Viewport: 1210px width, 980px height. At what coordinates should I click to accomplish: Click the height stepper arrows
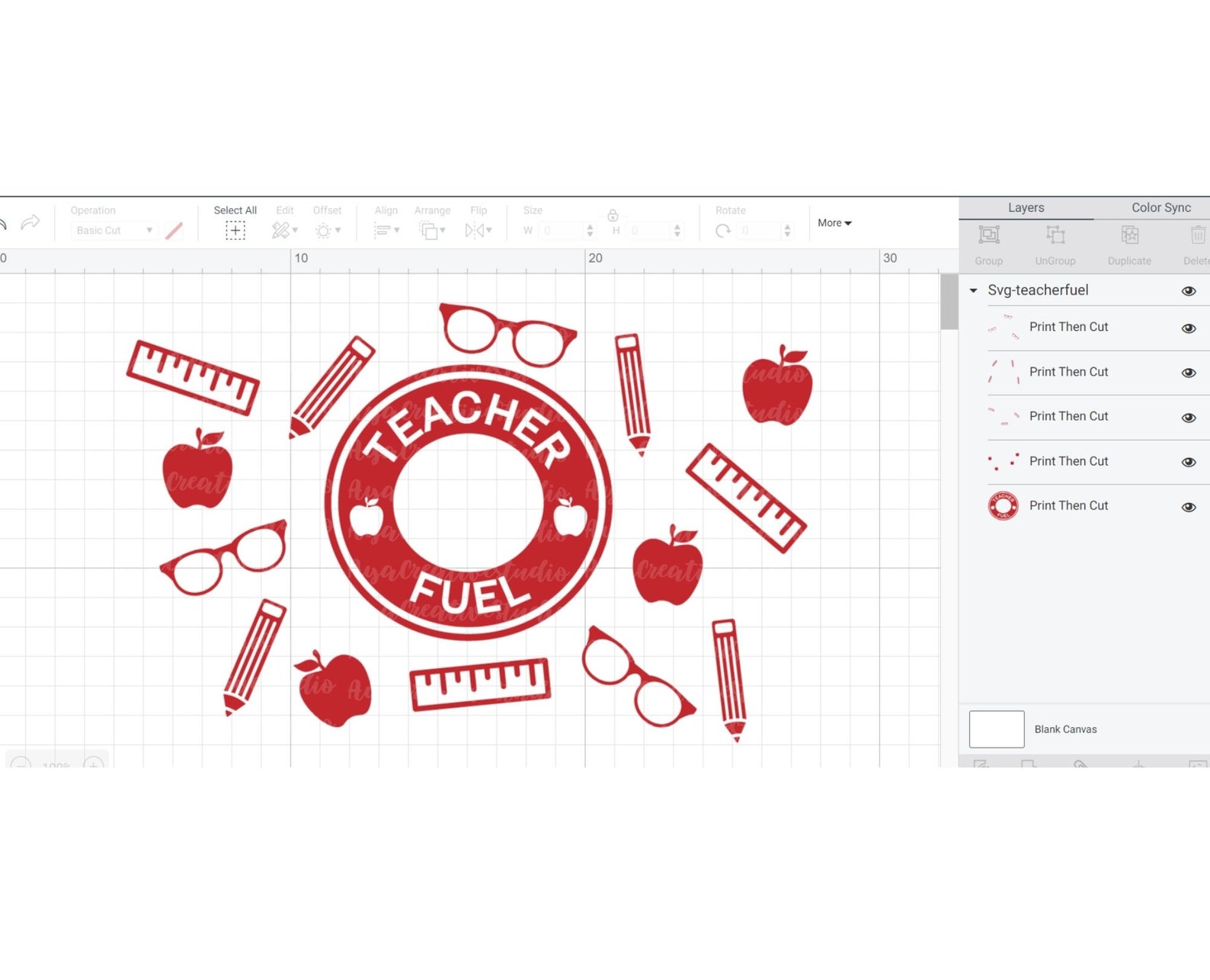(677, 230)
